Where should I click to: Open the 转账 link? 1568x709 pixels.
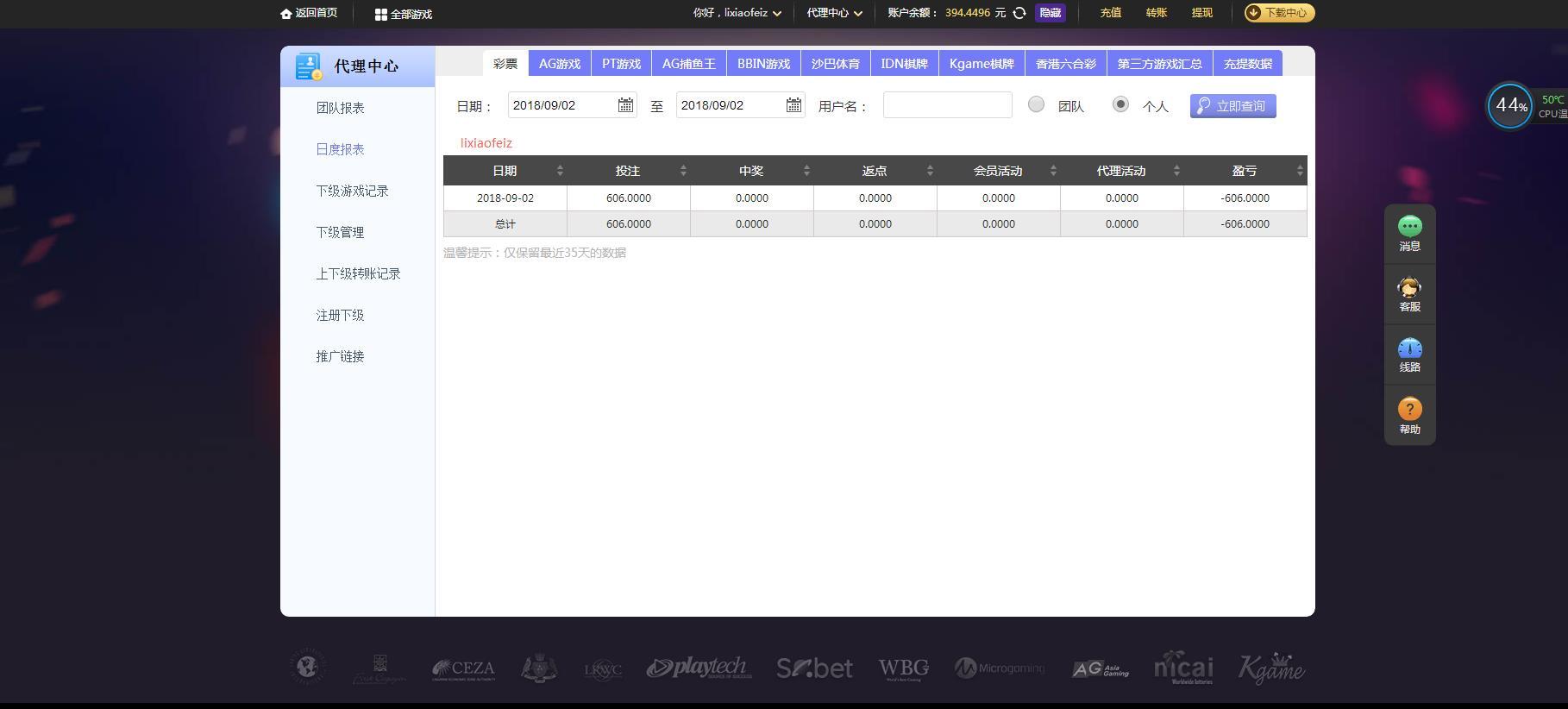(1157, 13)
